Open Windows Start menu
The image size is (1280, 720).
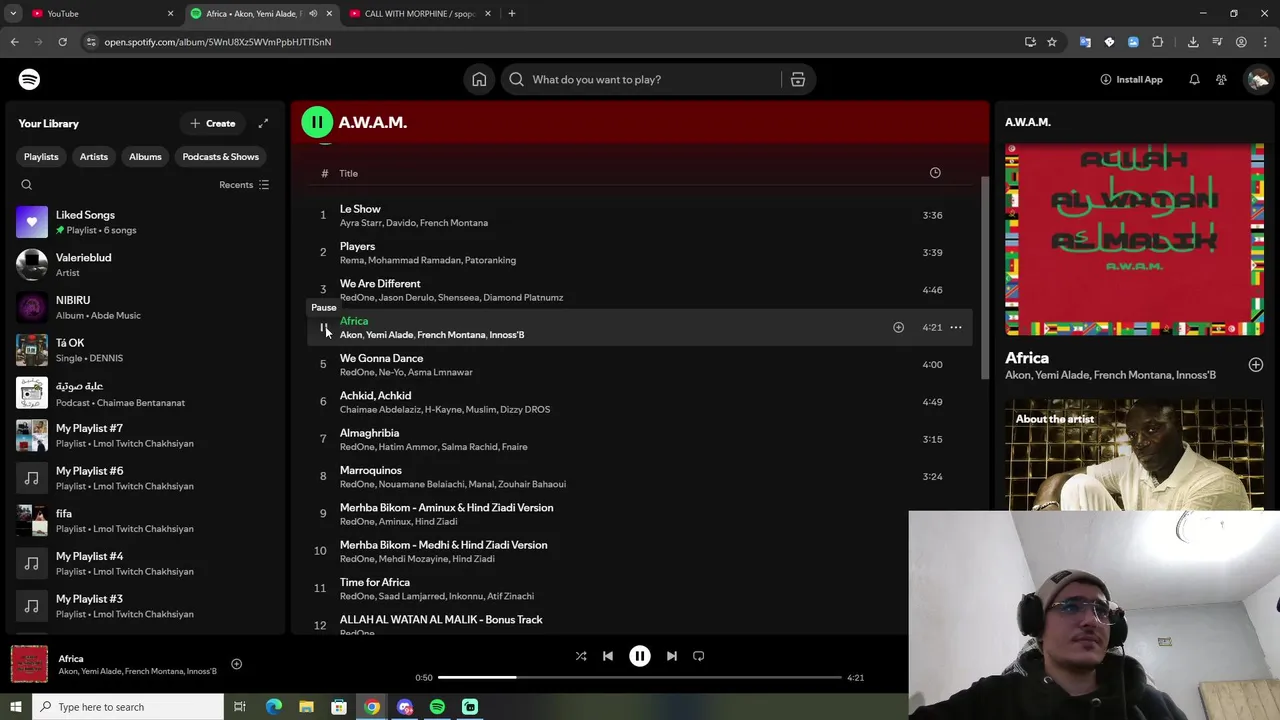point(15,707)
